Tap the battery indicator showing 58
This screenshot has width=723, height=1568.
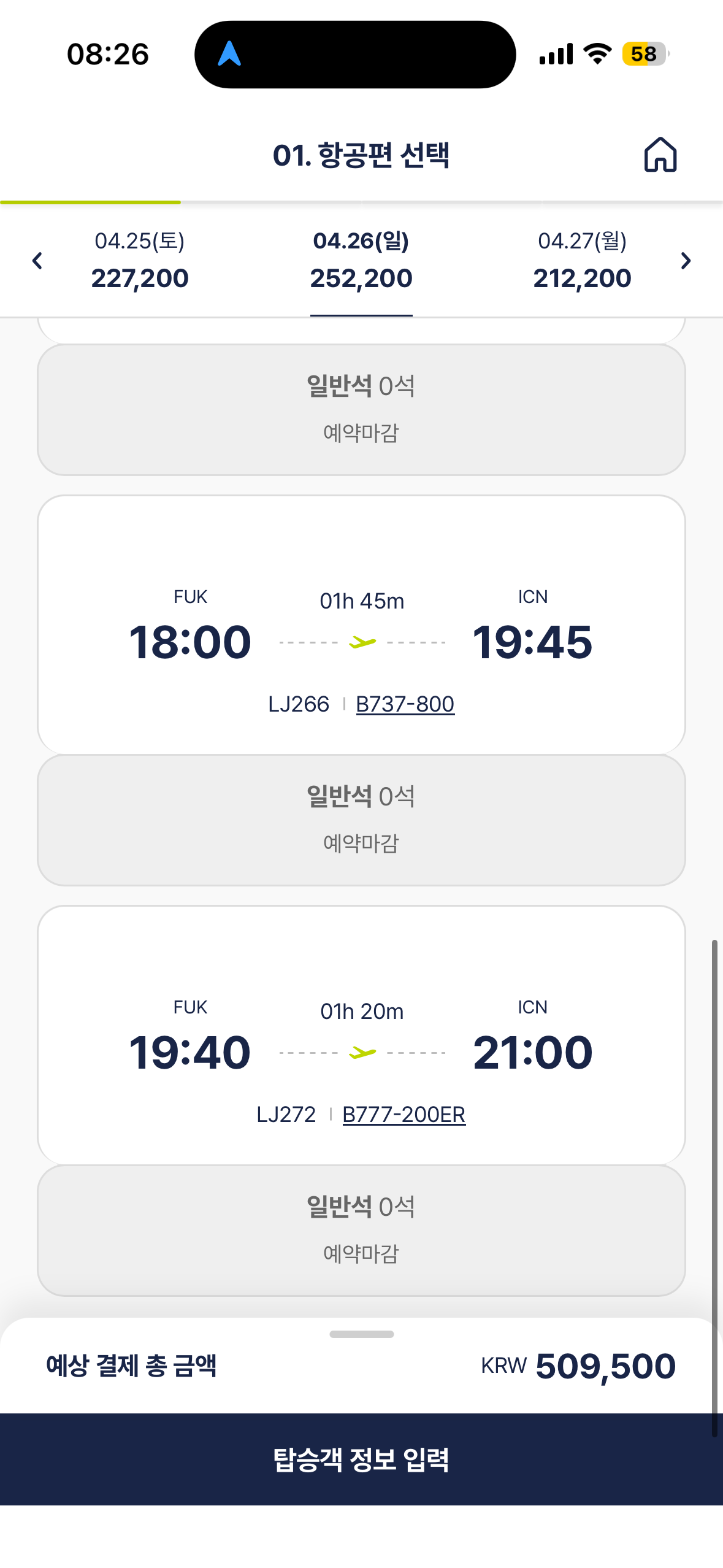pyautogui.click(x=645, y=54)
